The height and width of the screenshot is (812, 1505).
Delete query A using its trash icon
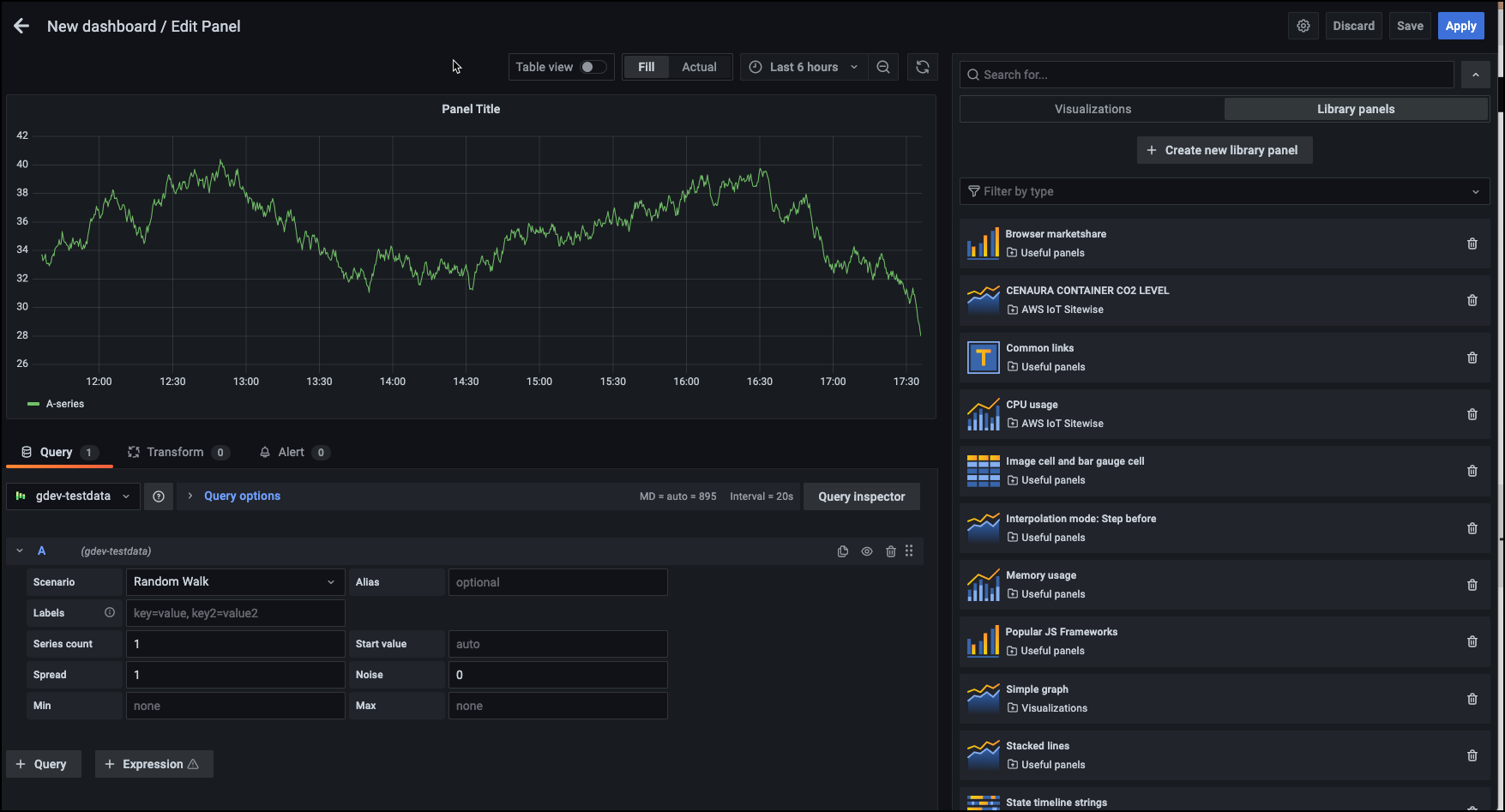click(x=890, y=551)
